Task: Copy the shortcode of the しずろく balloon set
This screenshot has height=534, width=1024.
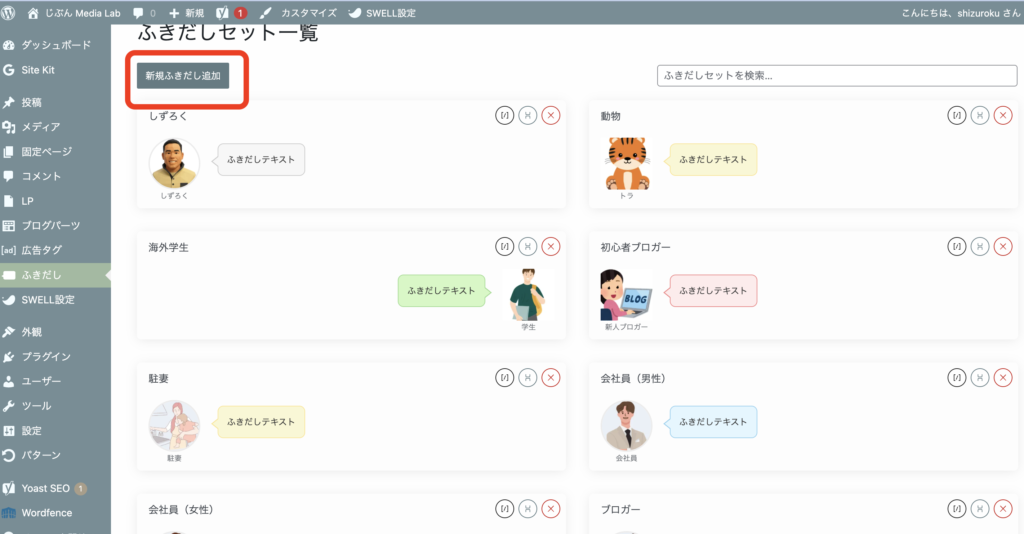Action: pyautogui.click(x=505, y=116)
